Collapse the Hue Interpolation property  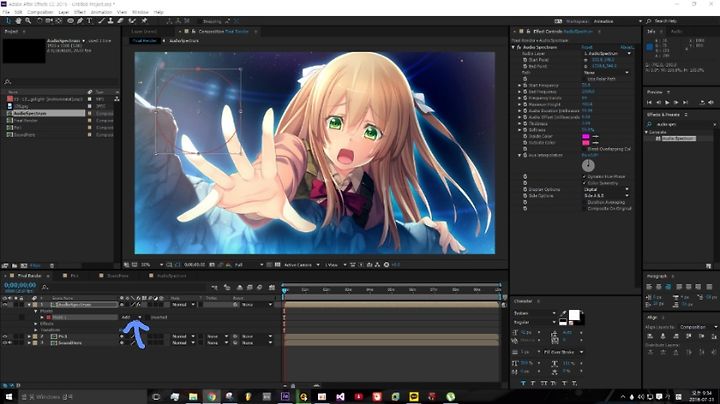point(520,156)
